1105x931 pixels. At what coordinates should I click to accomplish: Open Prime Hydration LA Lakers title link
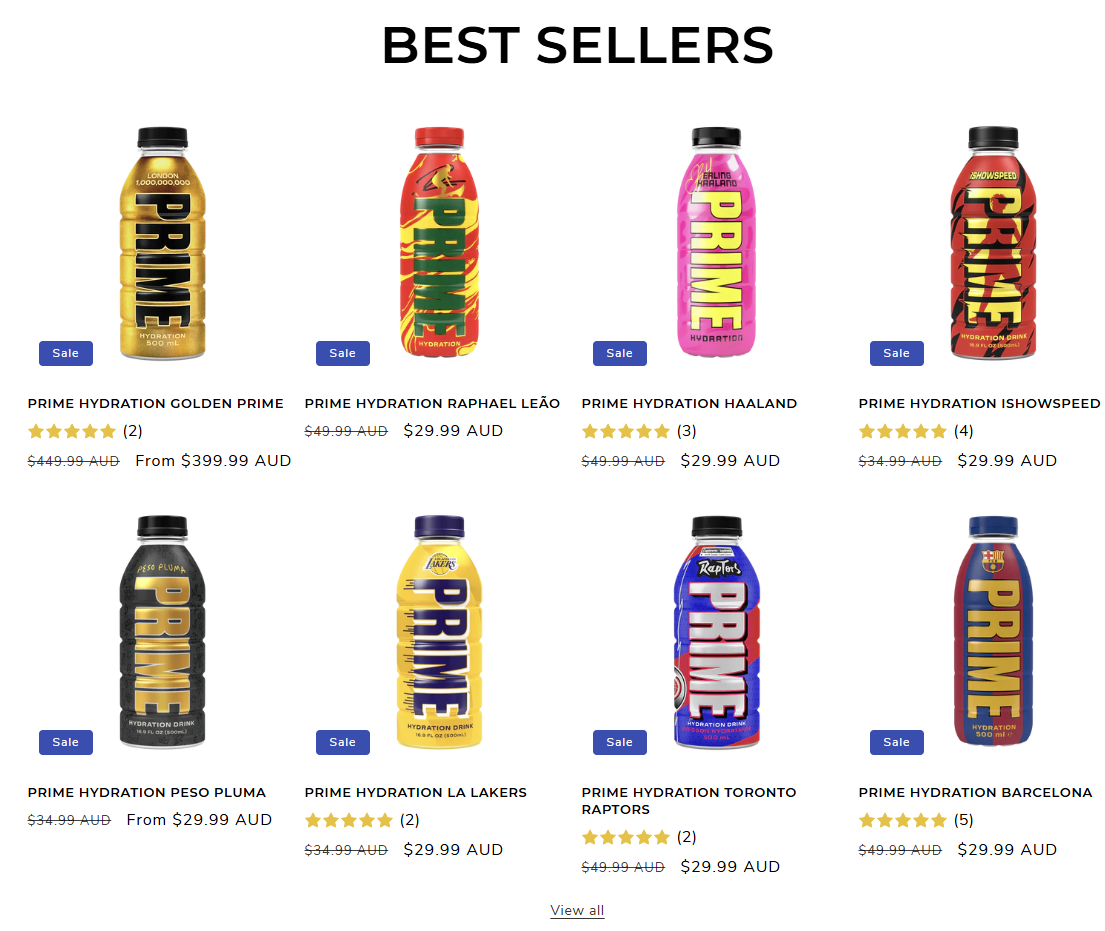click(415, 793)
